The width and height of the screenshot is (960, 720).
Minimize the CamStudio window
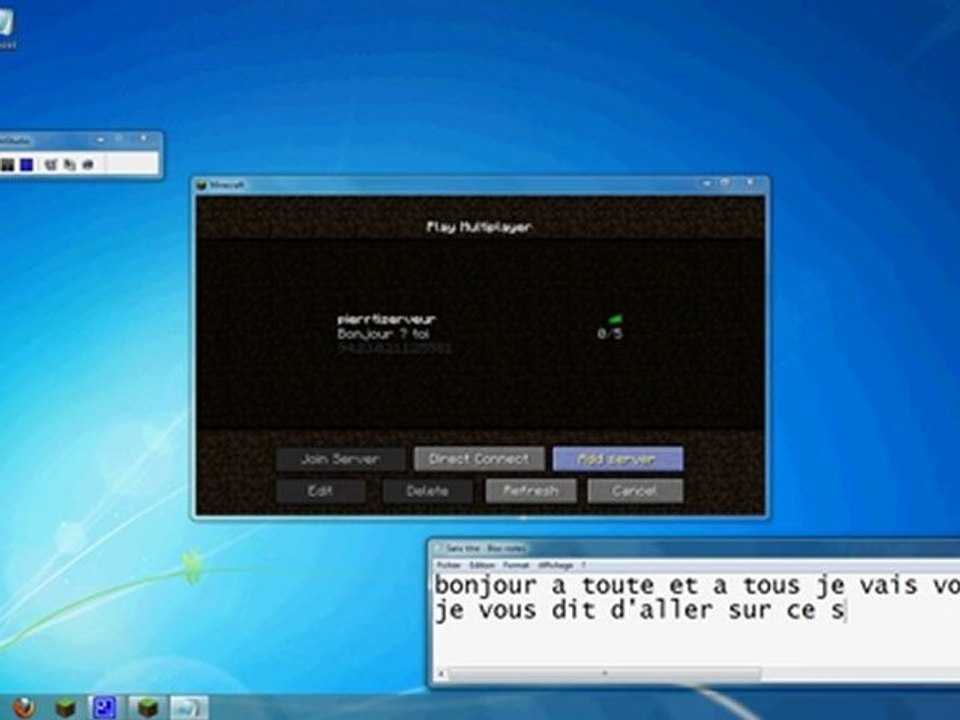[x=100, y=140]
